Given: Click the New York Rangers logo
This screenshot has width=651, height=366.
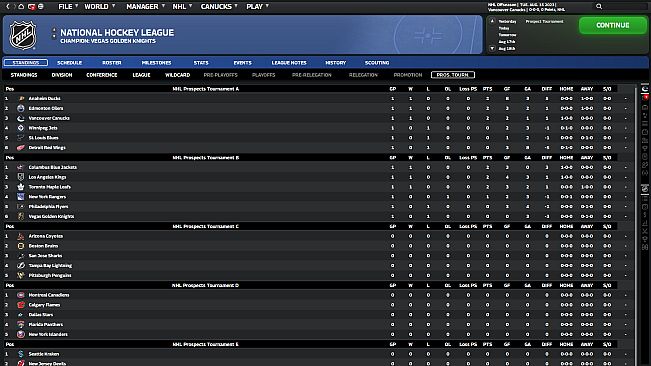Looking at the screenshot, I should point(21,197).
